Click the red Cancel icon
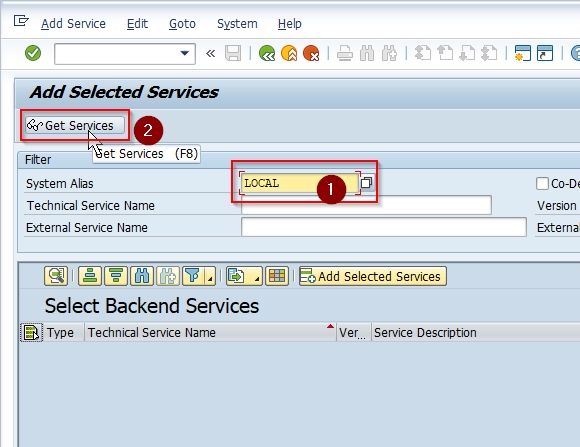Viewport: 580px width, 447px height. [x=311, y=53]
